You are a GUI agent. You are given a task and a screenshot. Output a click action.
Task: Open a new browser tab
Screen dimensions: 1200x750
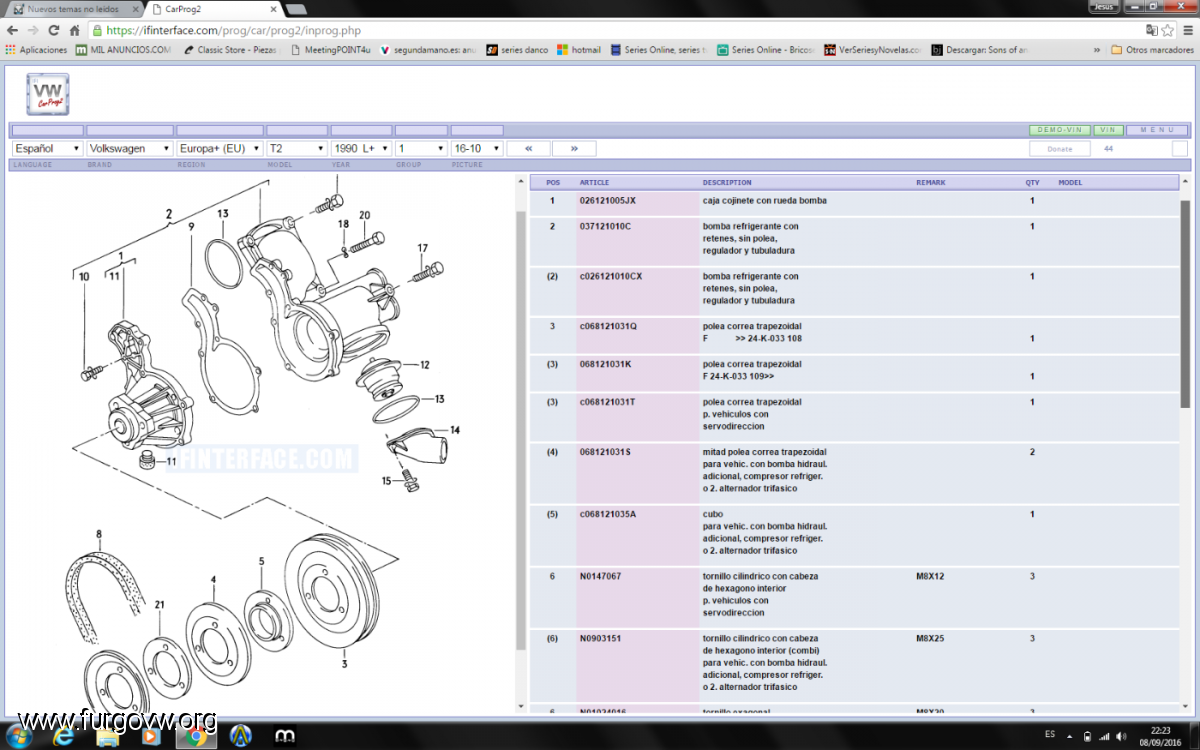pos(296,9)
